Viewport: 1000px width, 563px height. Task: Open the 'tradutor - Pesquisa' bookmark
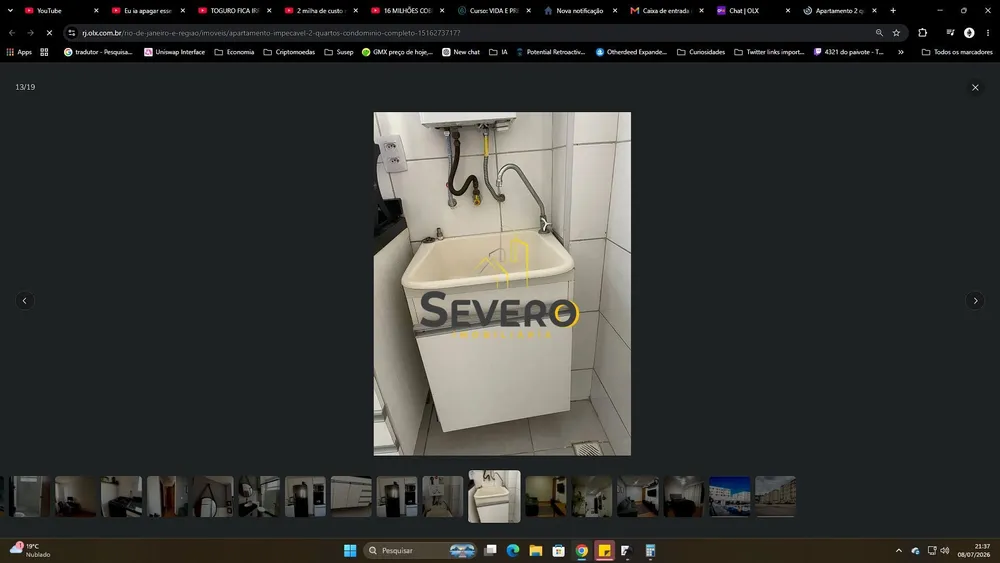98,52
